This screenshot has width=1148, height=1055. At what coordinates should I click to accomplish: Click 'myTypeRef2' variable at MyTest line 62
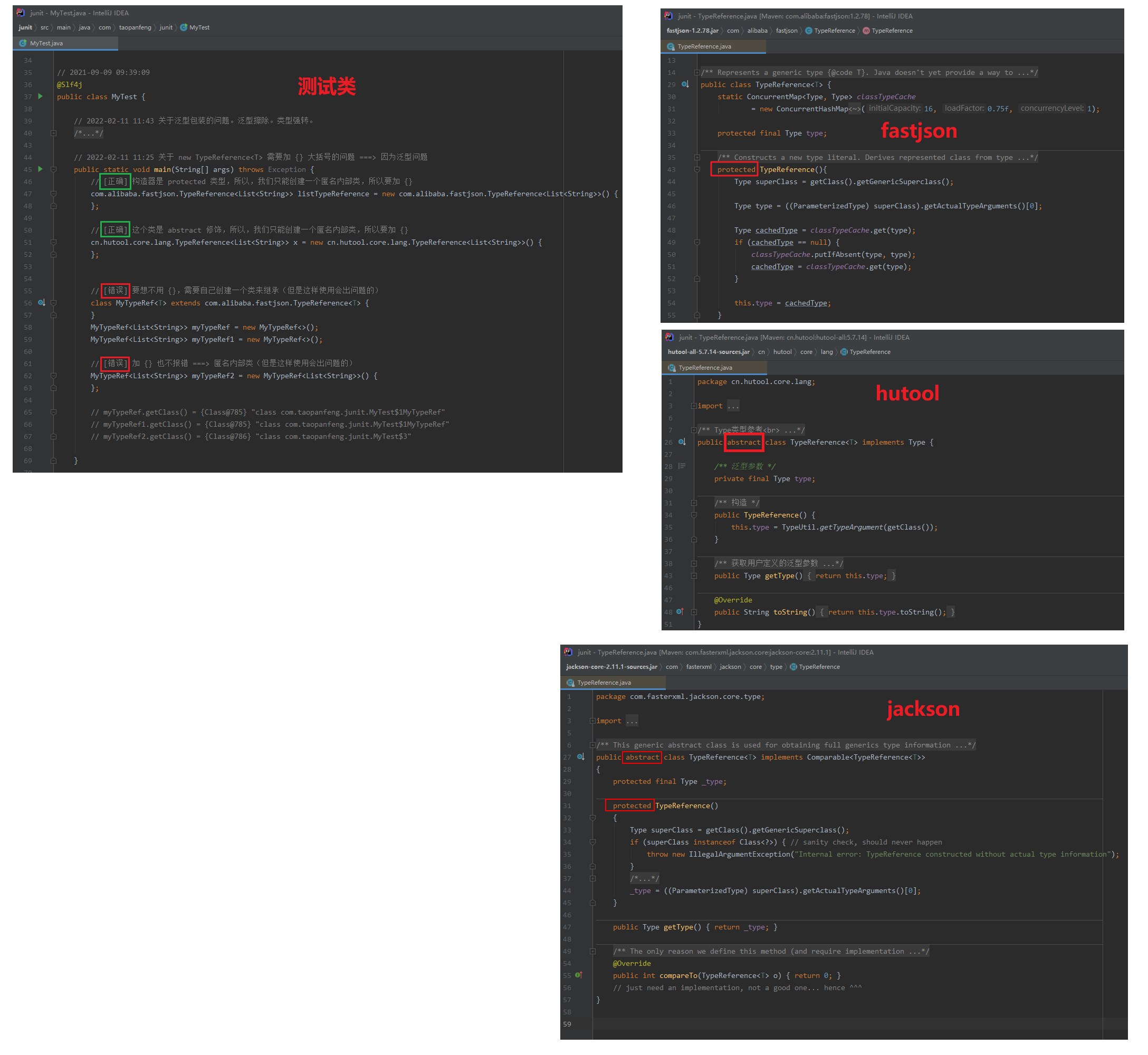[x=213, y=376]
